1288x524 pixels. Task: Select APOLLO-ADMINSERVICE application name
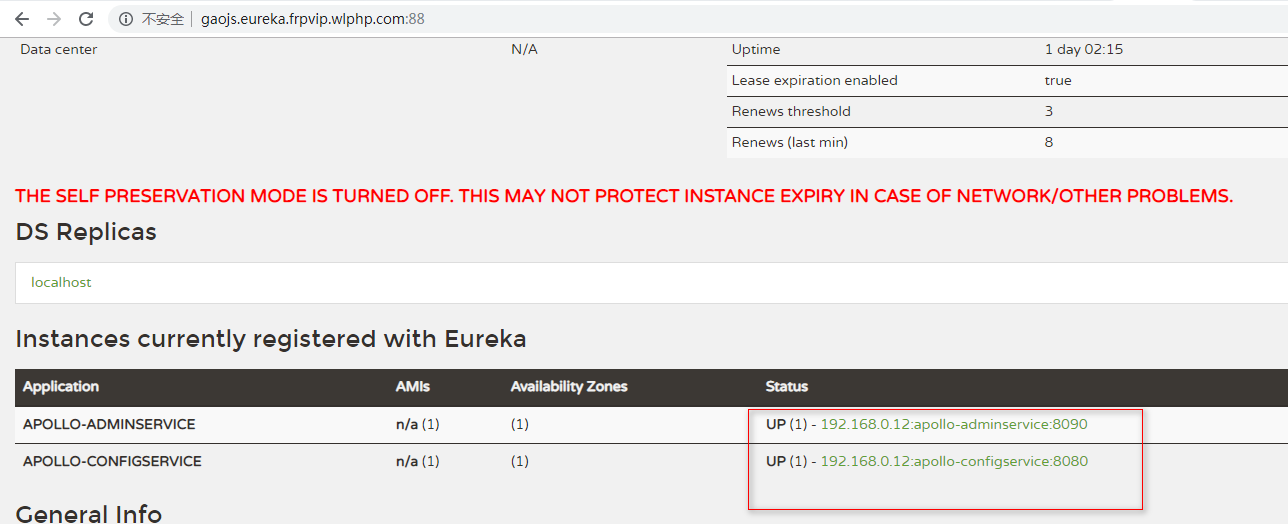(109, 424)
